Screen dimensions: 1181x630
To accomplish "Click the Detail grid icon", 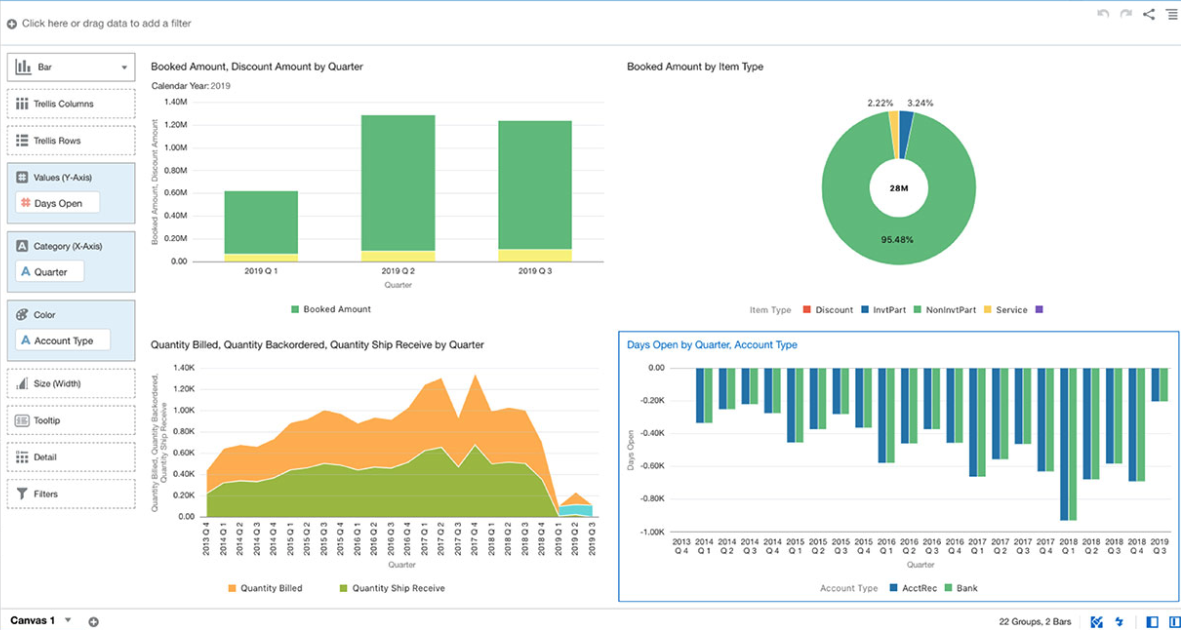I will pos(23,457).
